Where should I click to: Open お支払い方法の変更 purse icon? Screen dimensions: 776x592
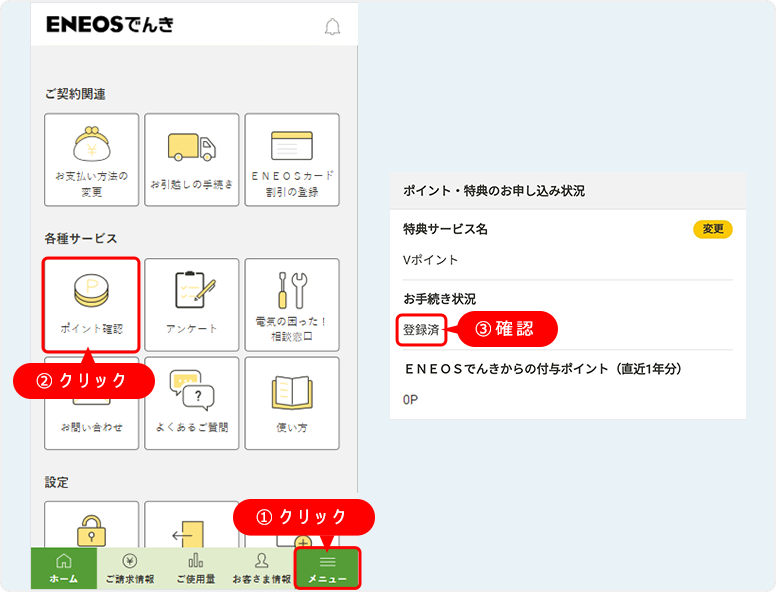point(91,159)
